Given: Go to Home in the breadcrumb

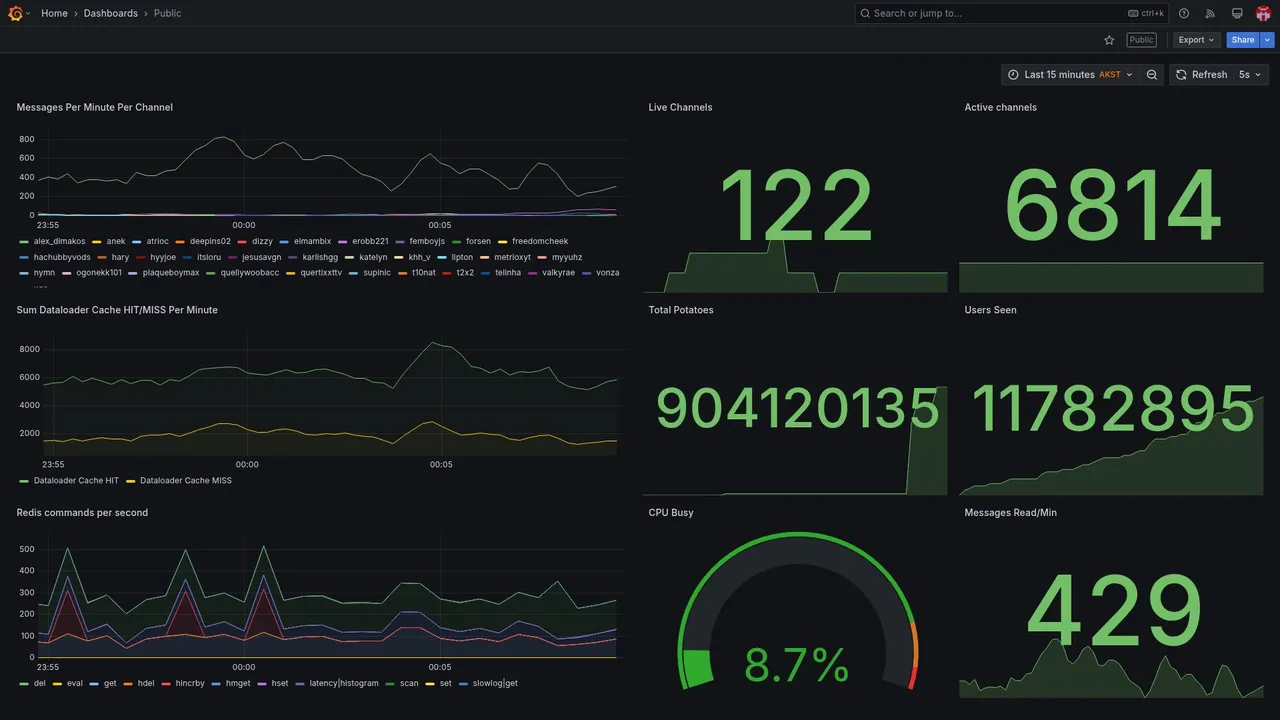Looking at the screenshot, I should pyautogui.click(x=54, y=13).
